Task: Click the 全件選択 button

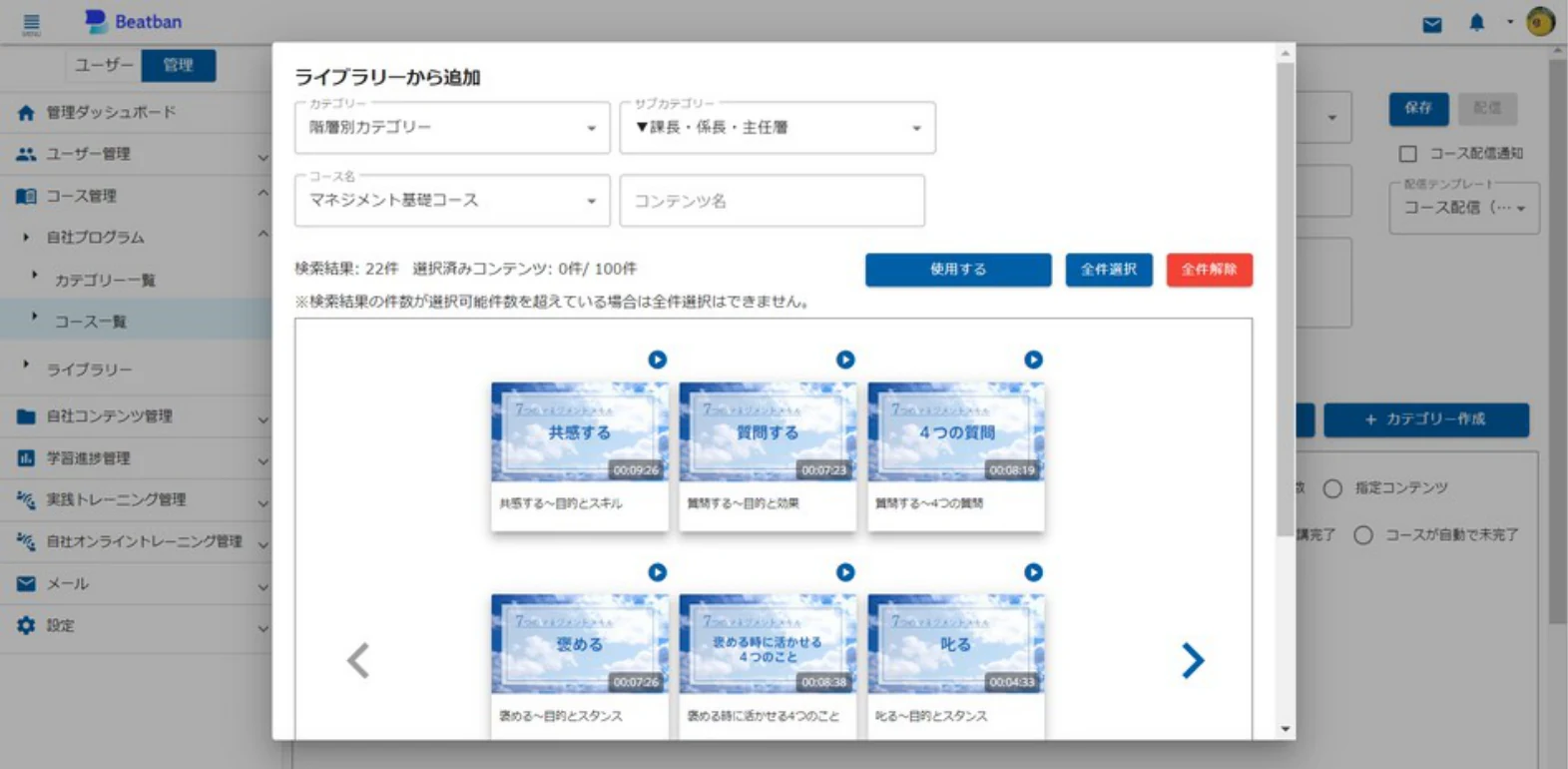Action: point(1109,270)
